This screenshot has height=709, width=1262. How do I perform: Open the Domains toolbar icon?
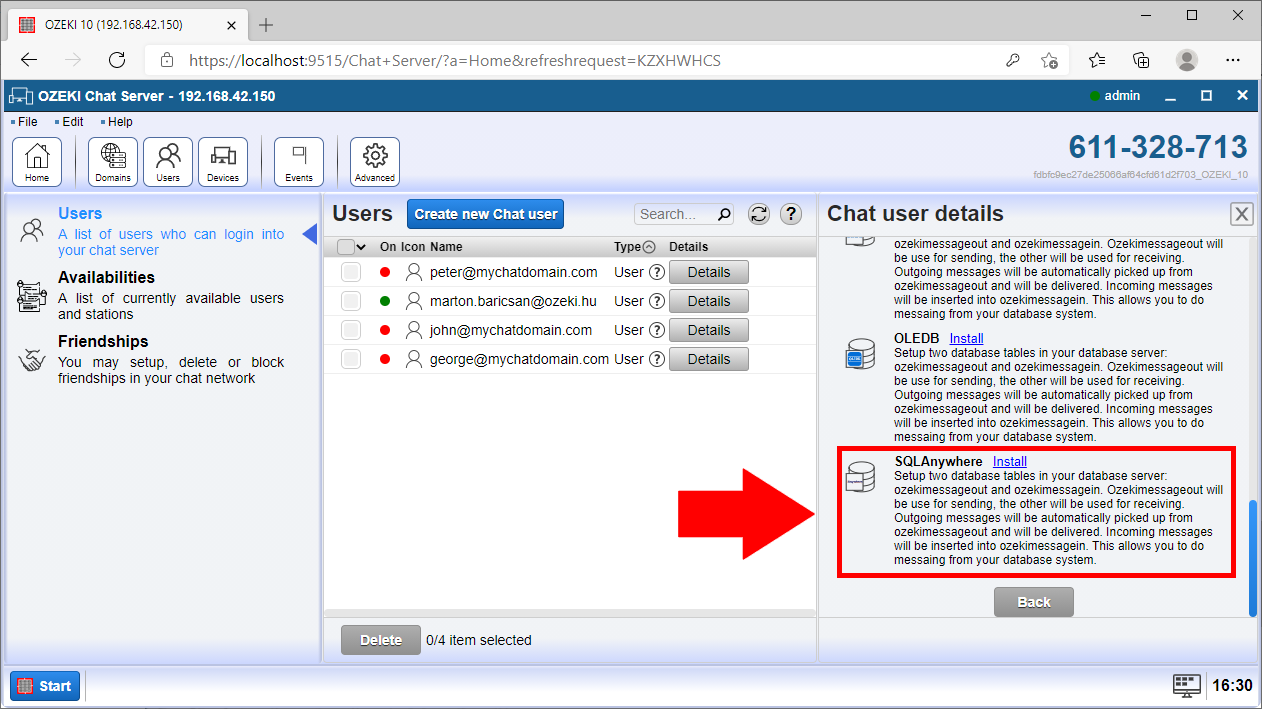point(113,162)
